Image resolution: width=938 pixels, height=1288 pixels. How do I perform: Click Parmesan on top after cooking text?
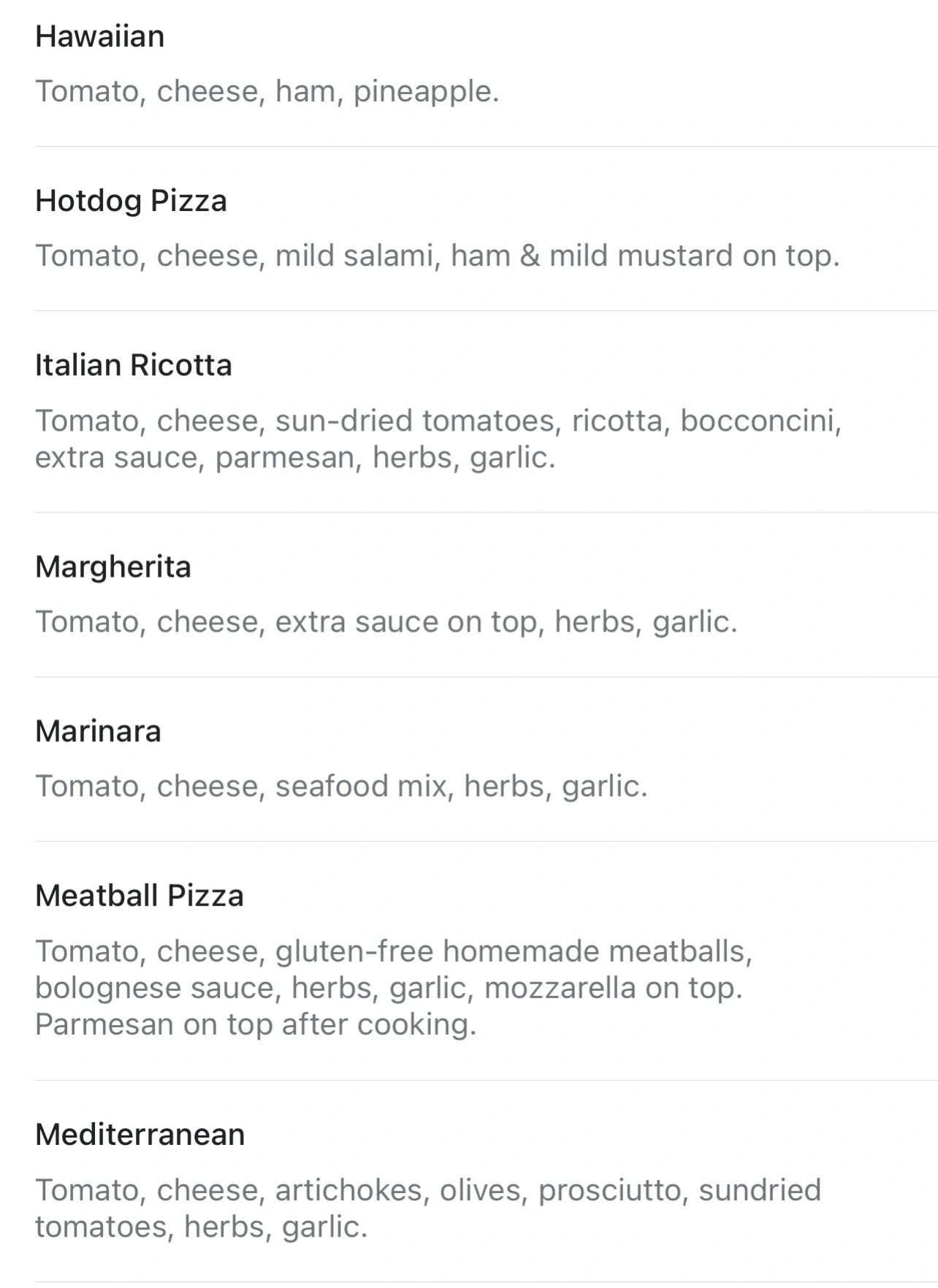click(256, 1024)
